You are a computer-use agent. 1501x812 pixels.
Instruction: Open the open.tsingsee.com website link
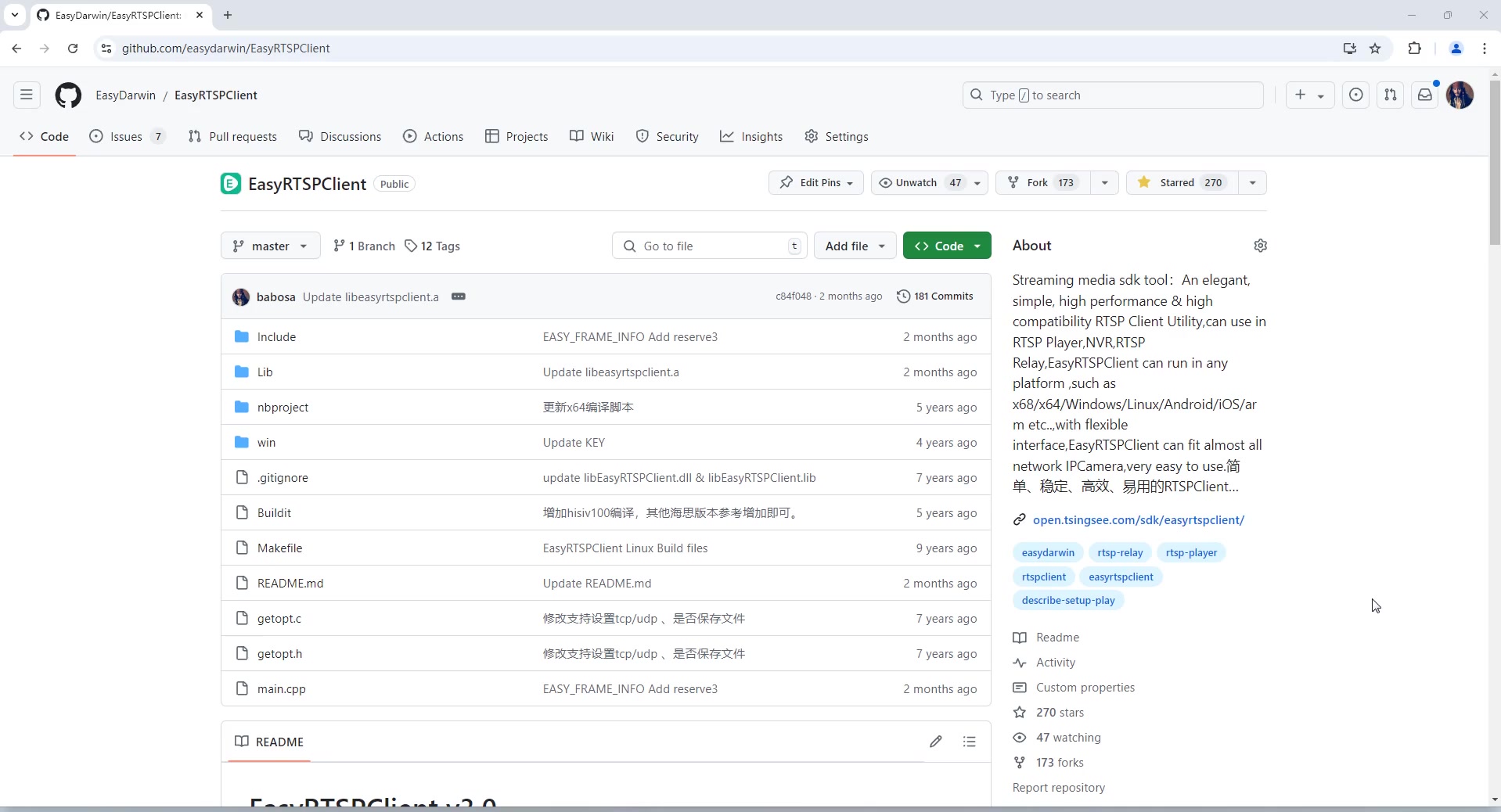[x=1138, y=520]
